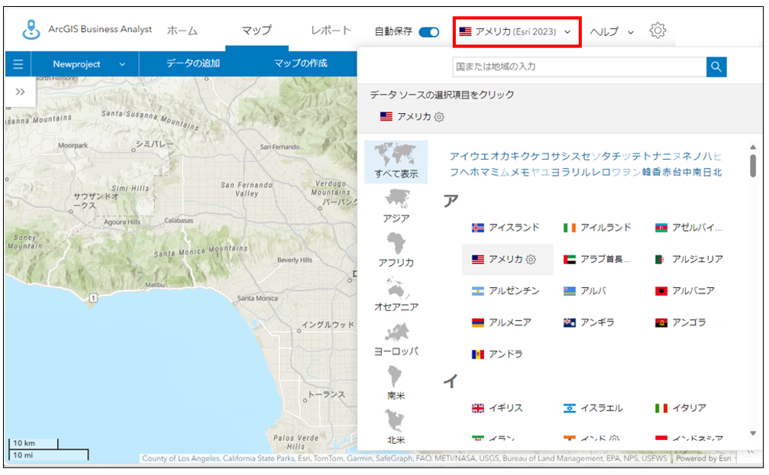Click the map scale bar showing 10 km
The width and height of the screenshot is (769, 475).
33,443
